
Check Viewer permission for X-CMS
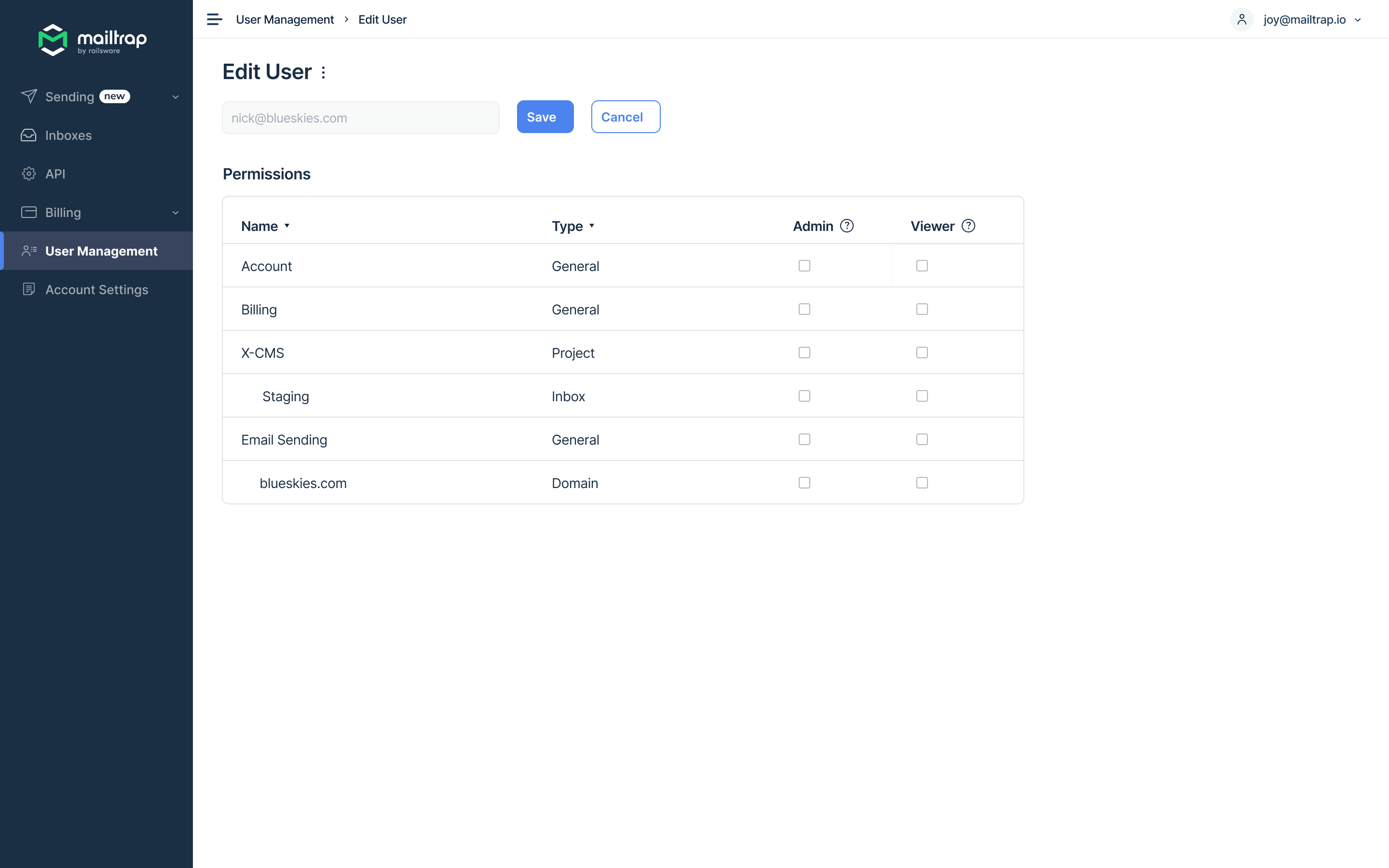(x=922, y=353)
